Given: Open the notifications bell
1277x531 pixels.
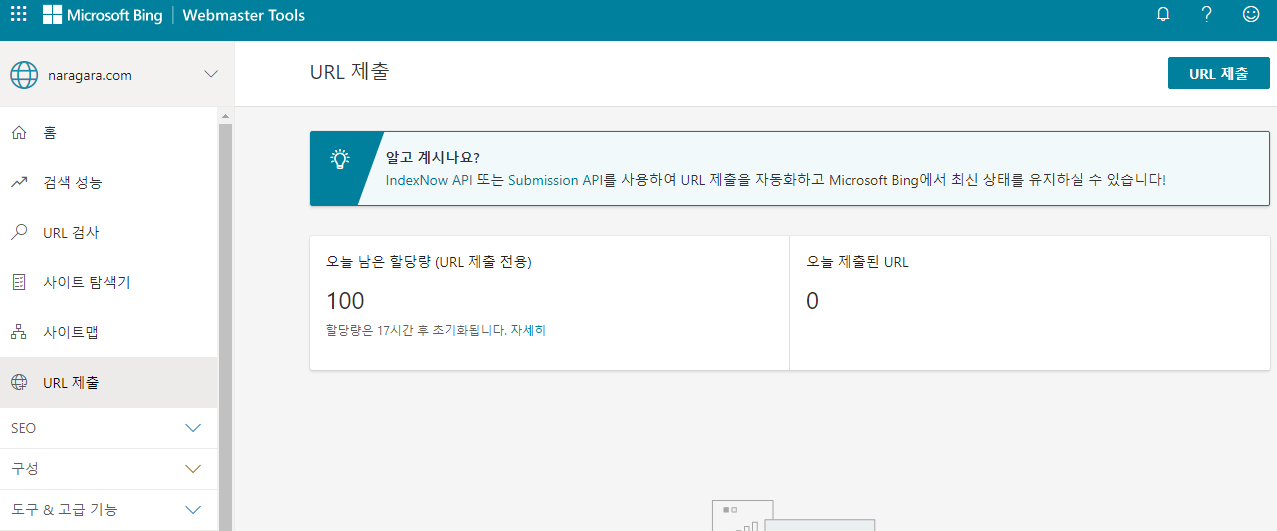Looking at the screenshot, I should (1163, 15).
